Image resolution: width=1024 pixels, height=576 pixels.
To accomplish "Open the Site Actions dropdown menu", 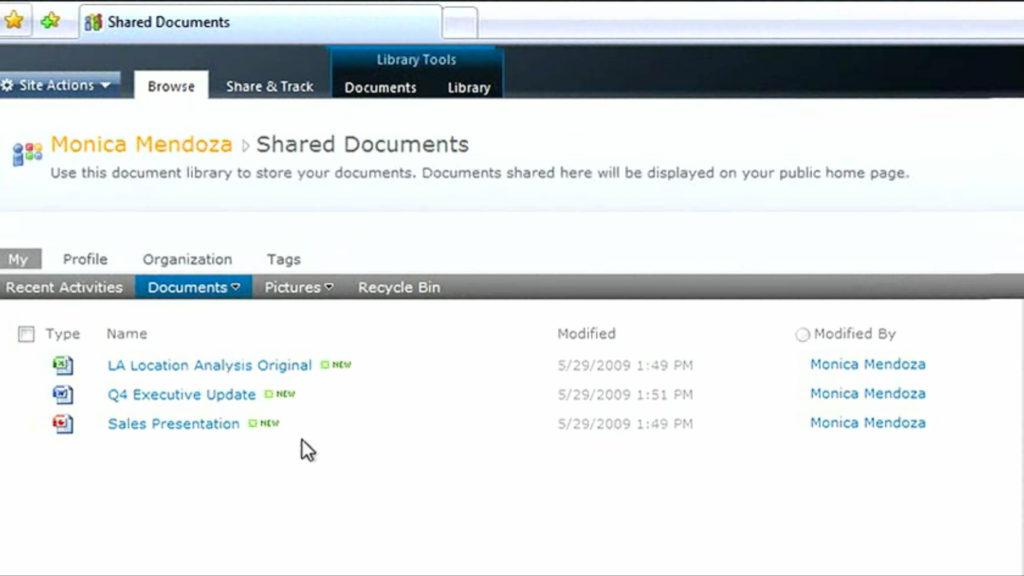I will (60, 85).
